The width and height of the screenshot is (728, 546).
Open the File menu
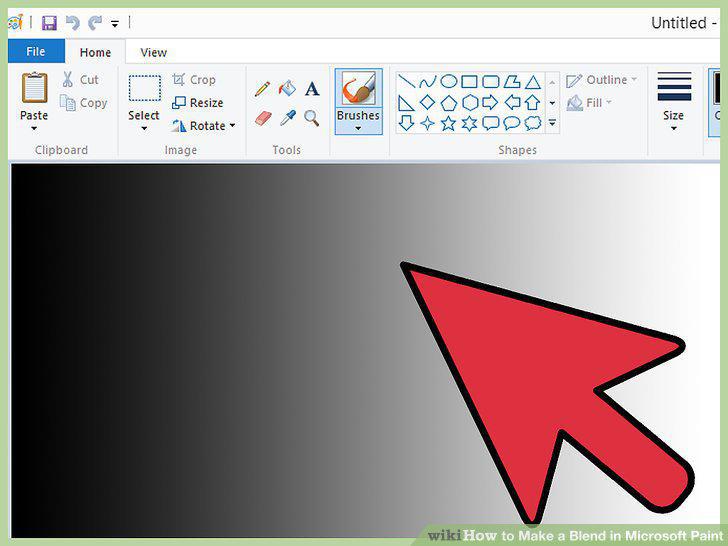click(36, 51)
